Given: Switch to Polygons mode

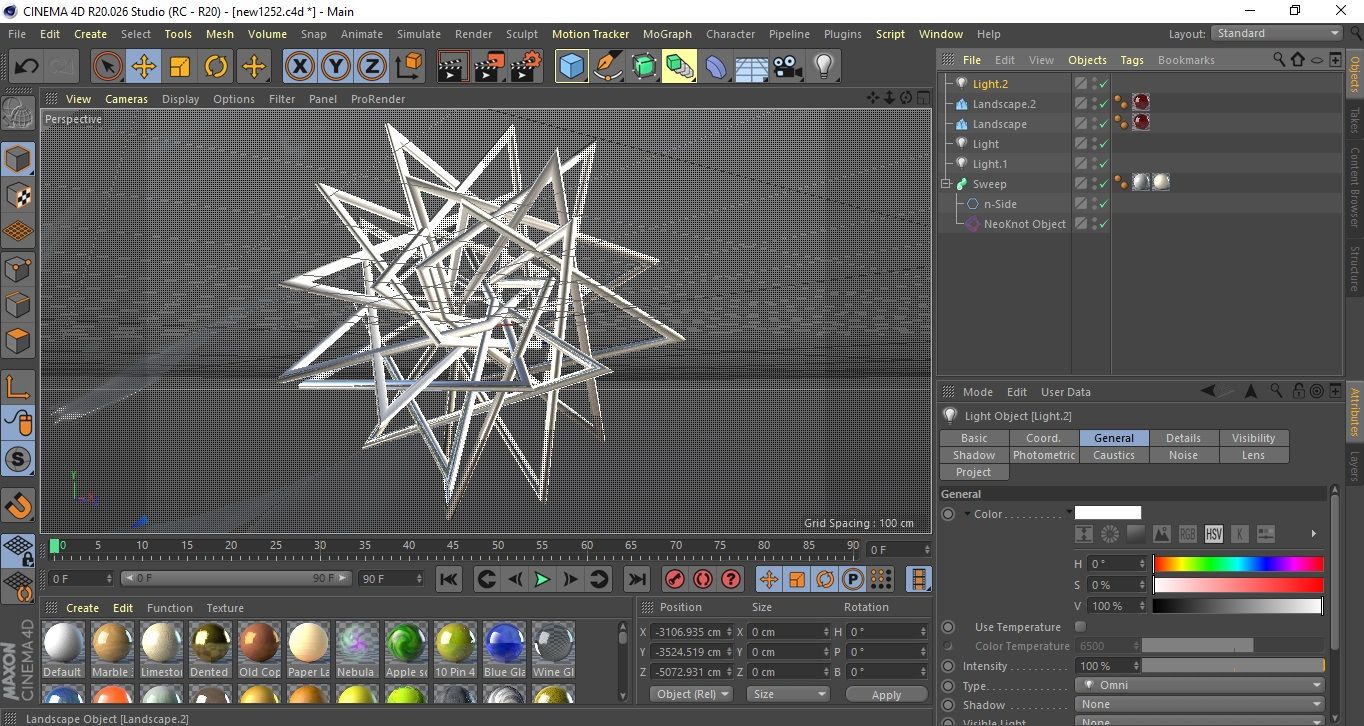Looking at the screenshot, I should (18, 341).
